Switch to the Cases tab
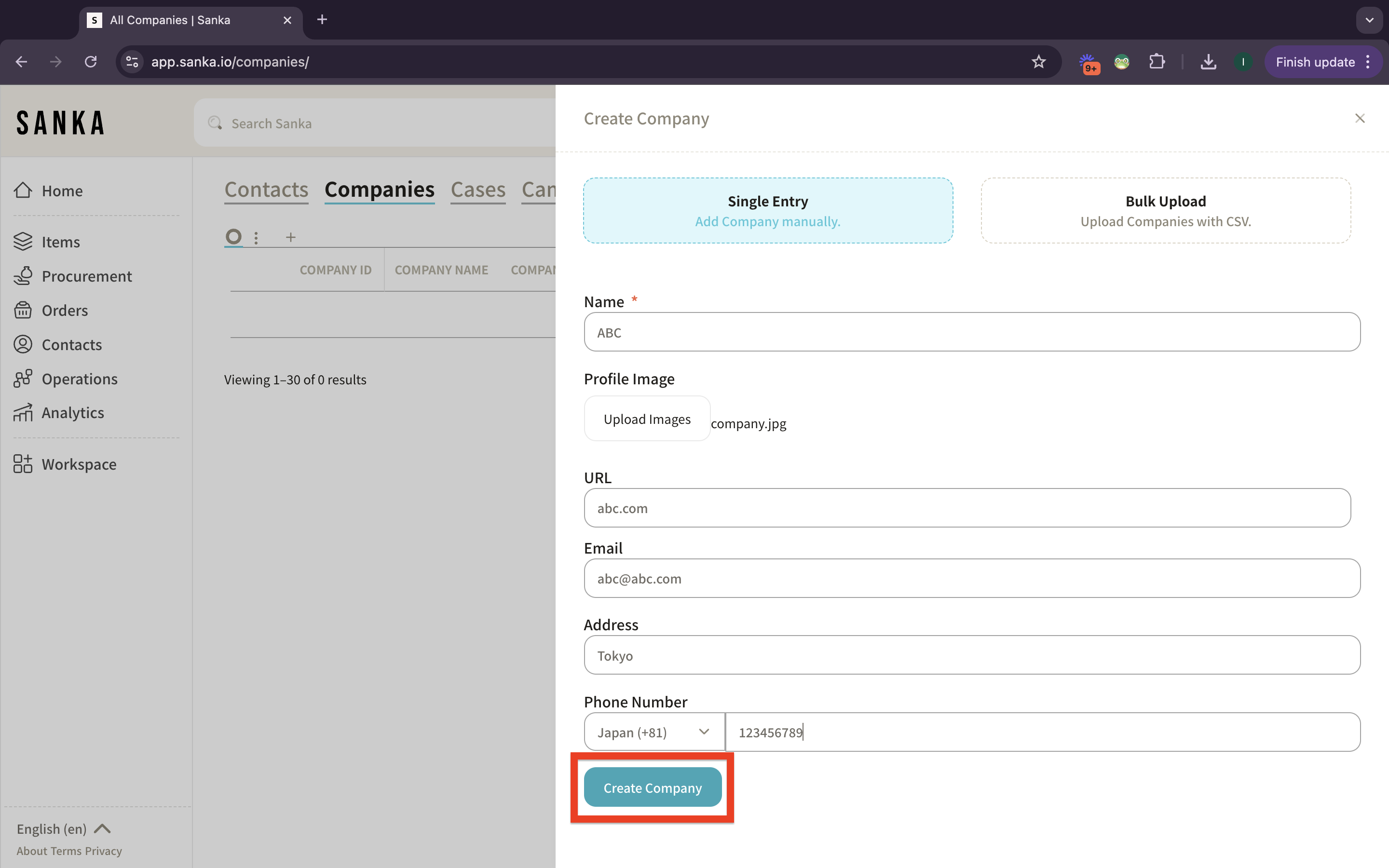The height and width of the screenshot is (868, 1389). 477,190
